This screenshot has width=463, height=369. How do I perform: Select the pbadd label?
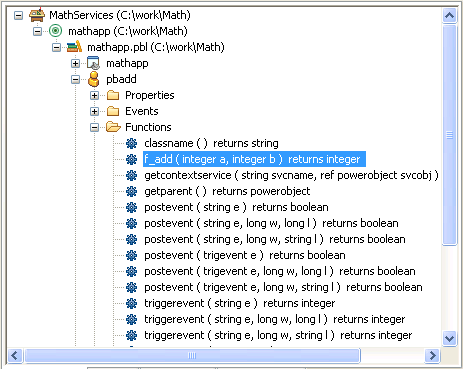[121, 79]
